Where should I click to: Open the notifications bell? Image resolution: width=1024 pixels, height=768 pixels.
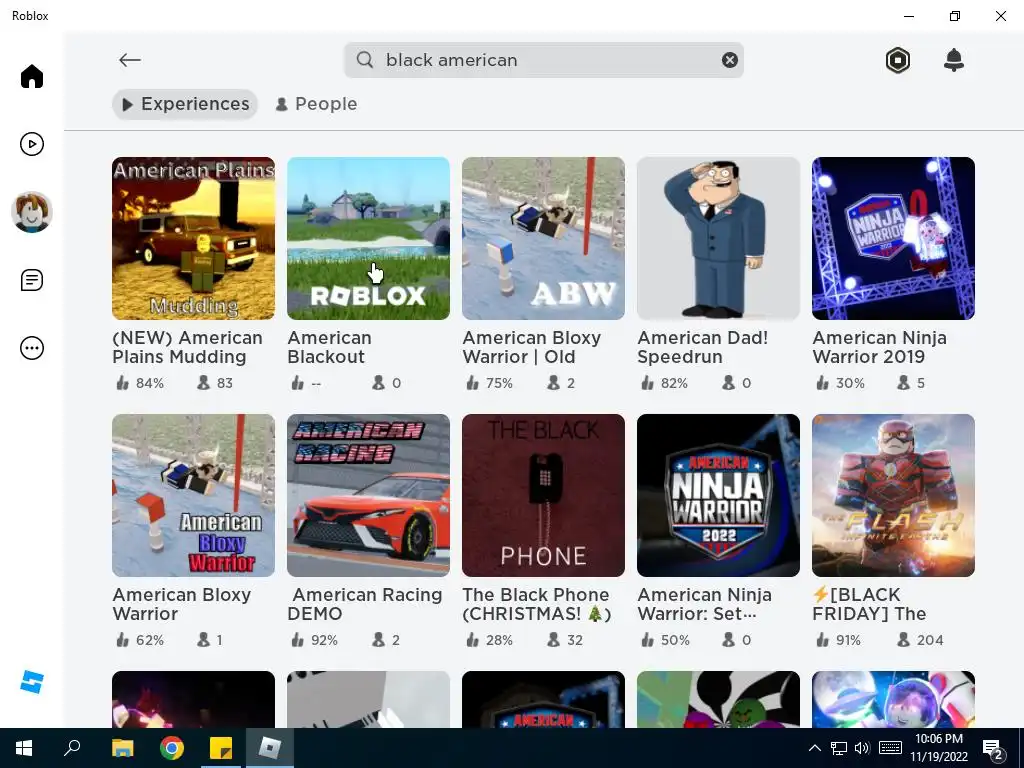953,60
